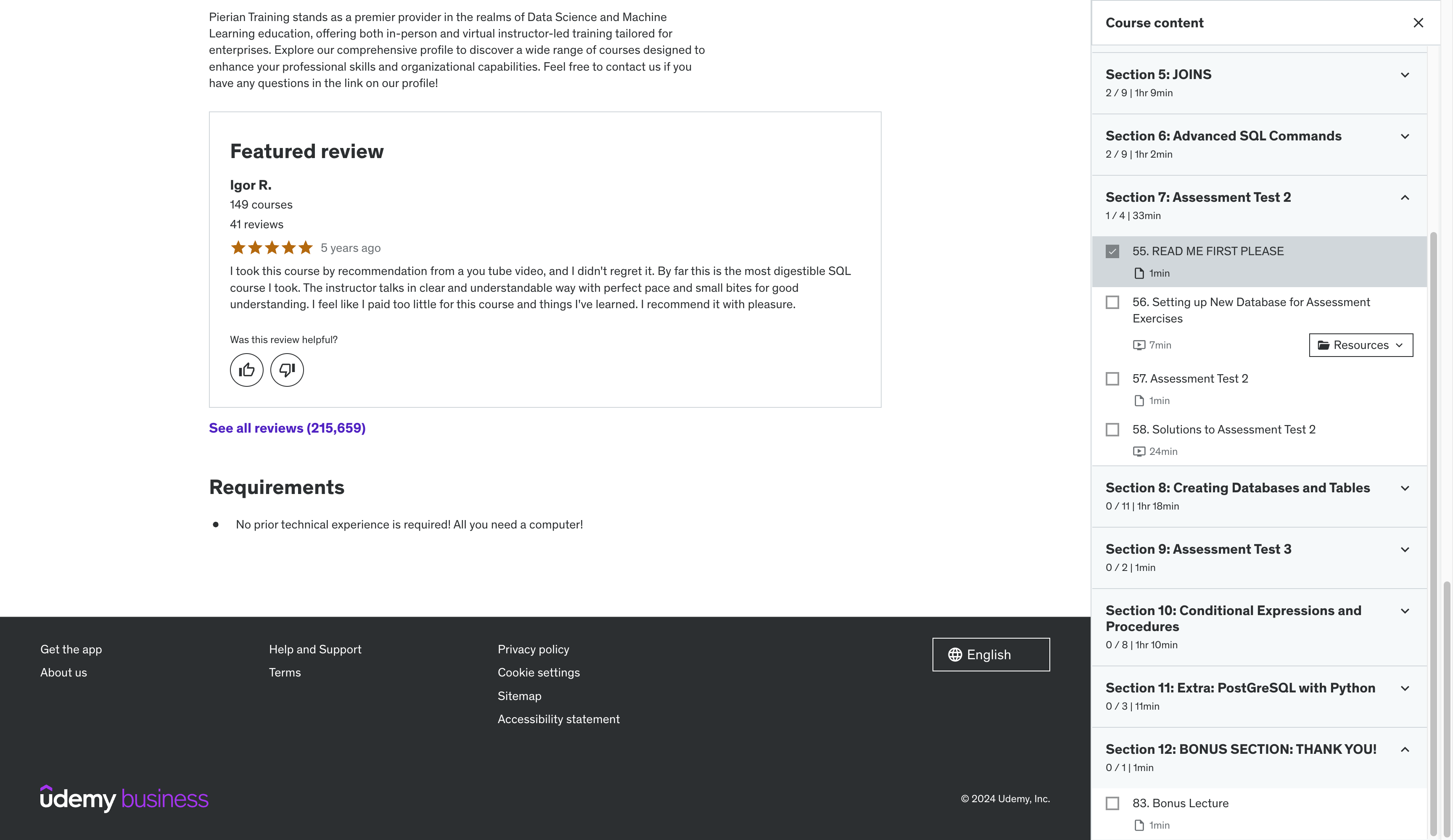Expand Section 5: JOINS

coord(1405,76)
